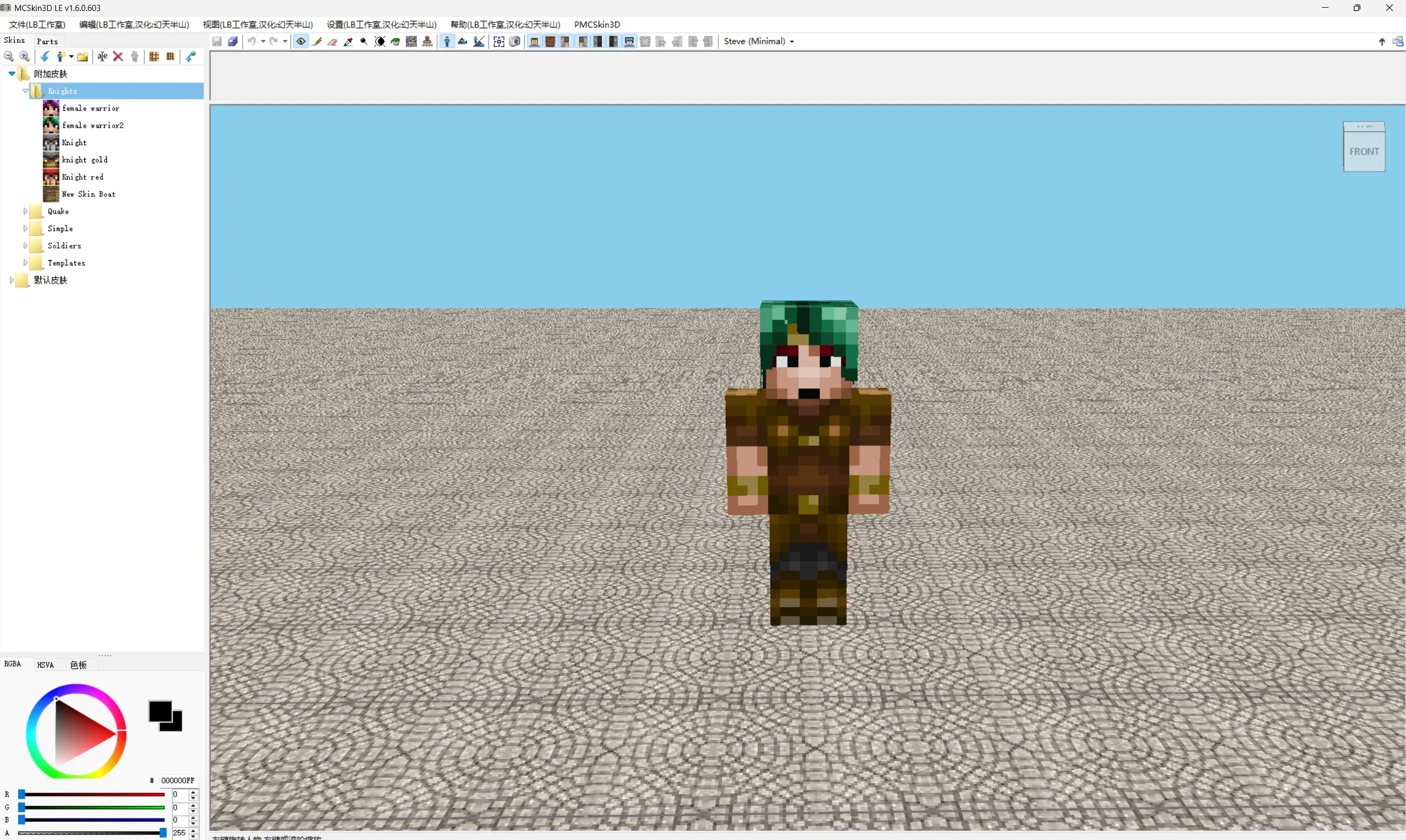
Task: Switch to hybrid split view mode
Action: [x=479, y=41]
